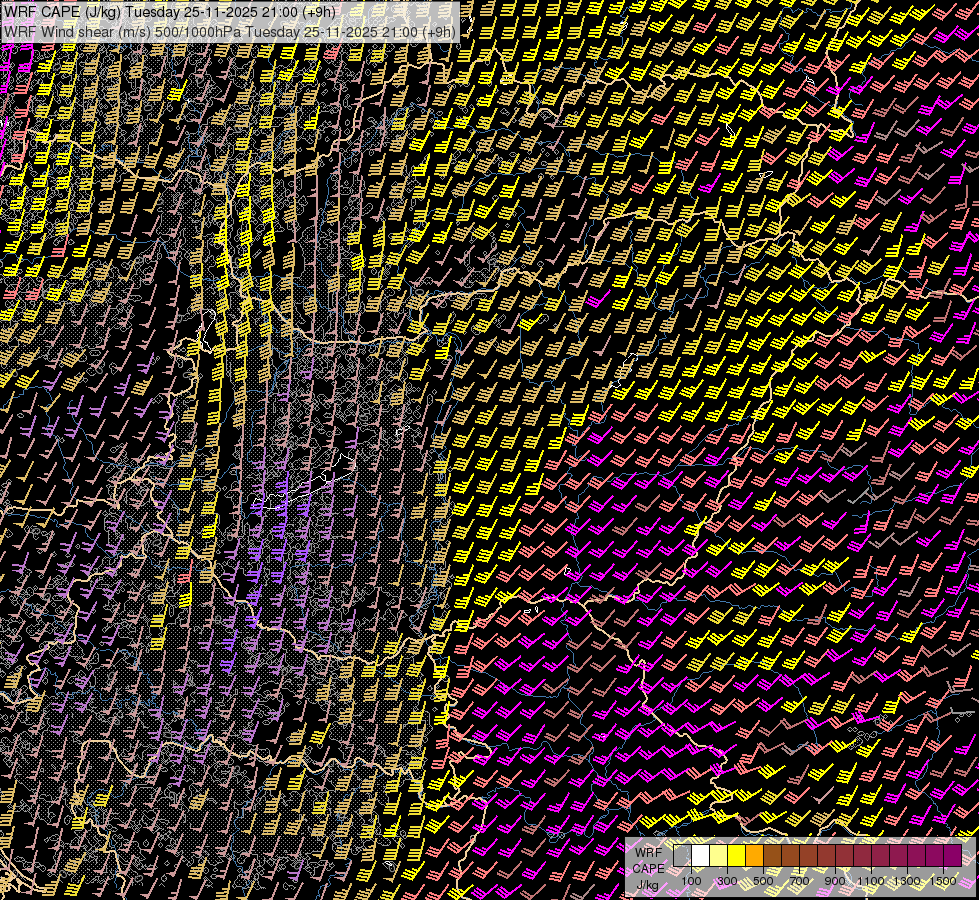Click the 1300 legend tick label
Image resolution: width=979 pixels, height=900 pixels.
coord(907,881)
